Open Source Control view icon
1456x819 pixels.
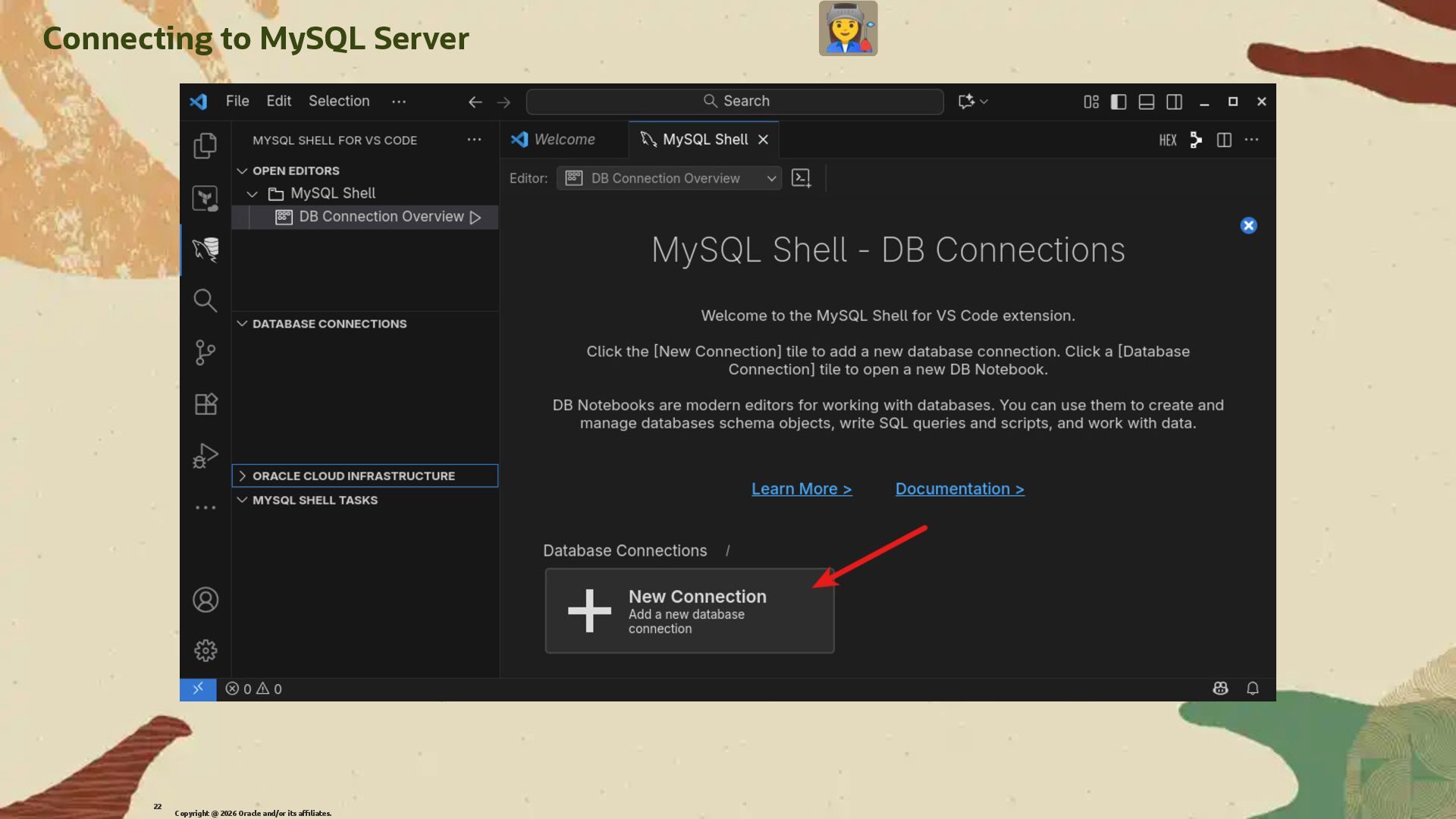[x=206, y=352]
